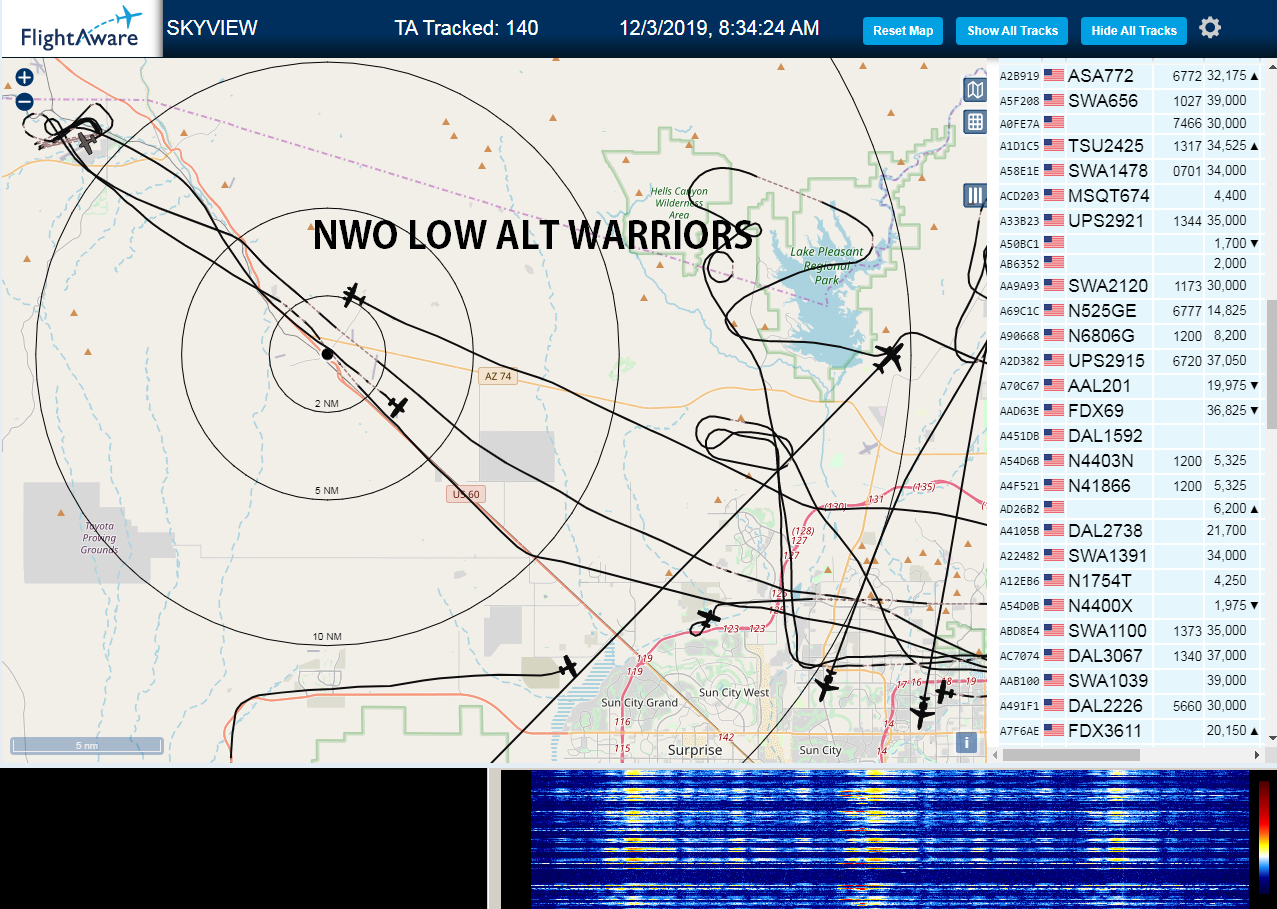Select the aircraft southeast of the center dot near US 60

[398, 406]
